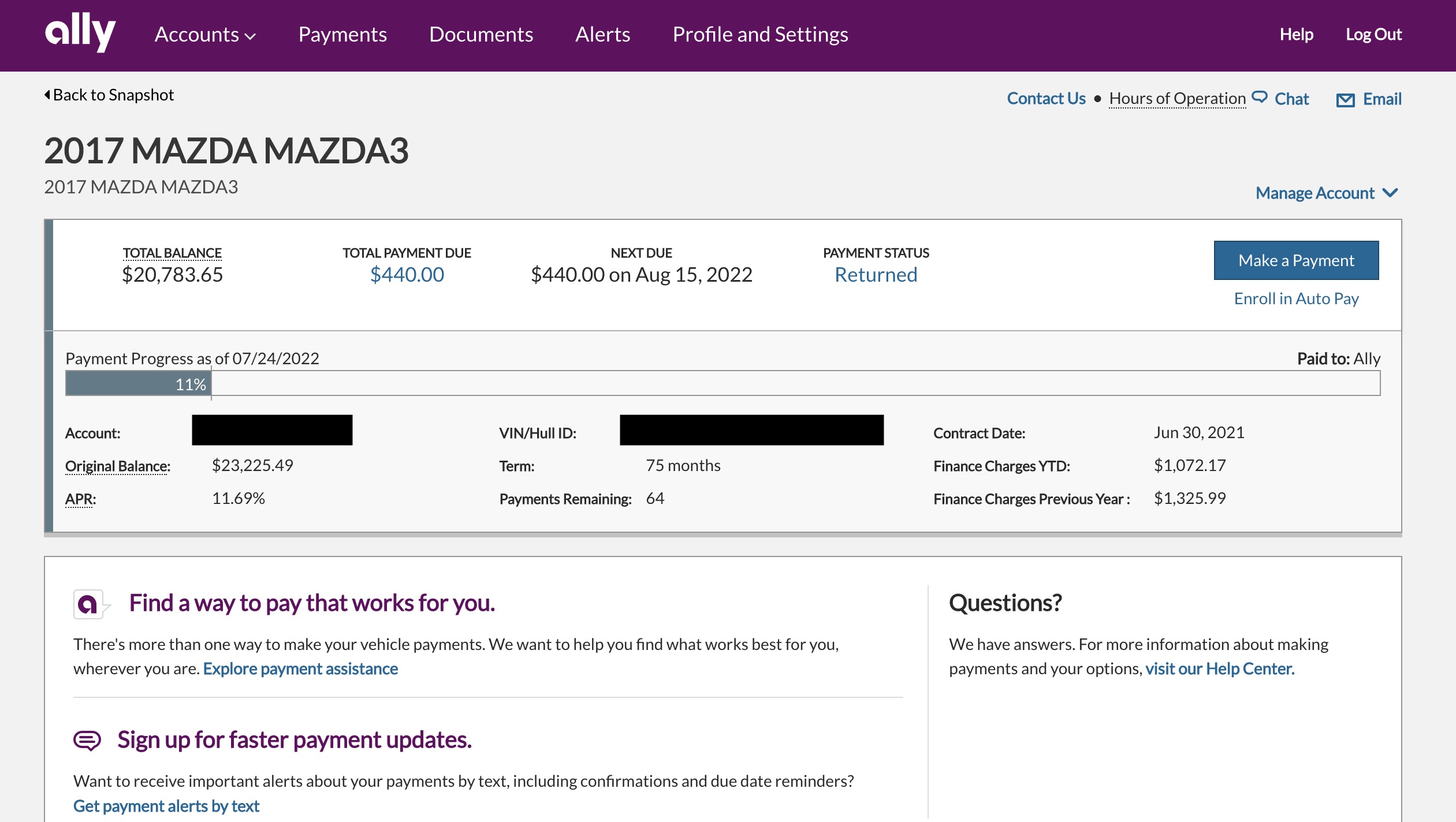
Task: Enroll in Auto Pay
Action: tap(1296, 298)
